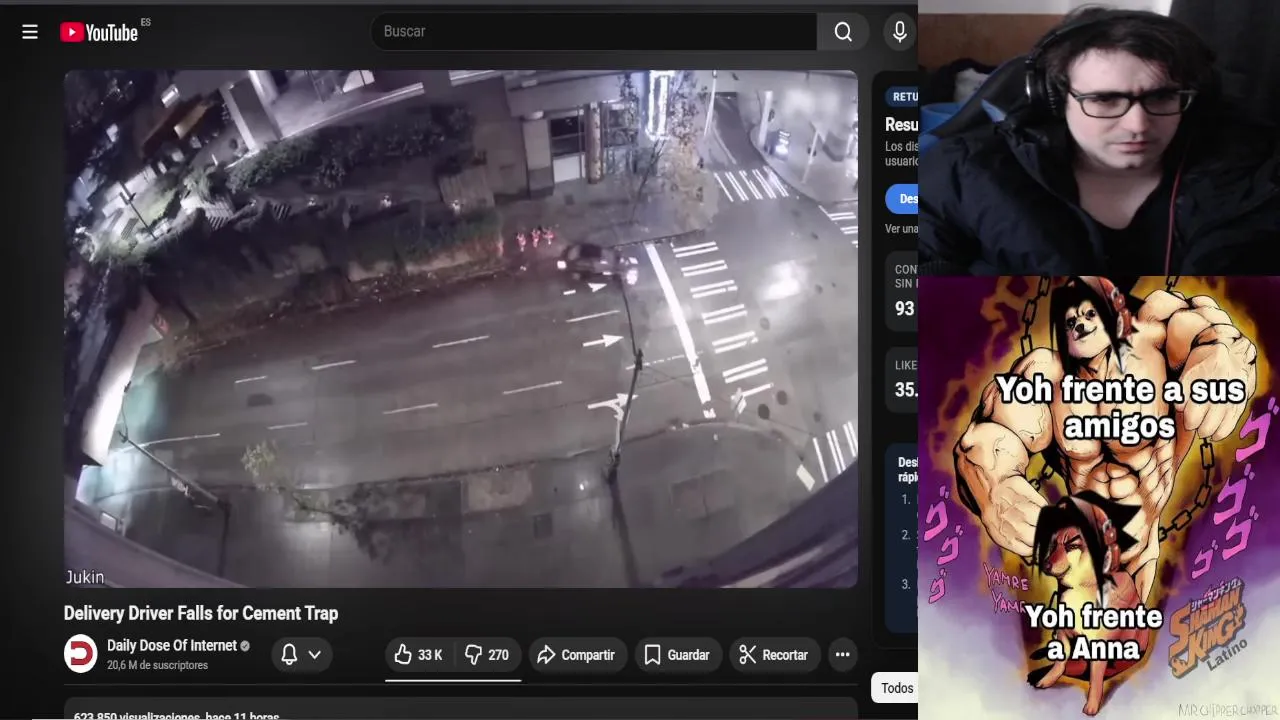Click Recortar clip button
The height and width of the screenshot is (720, 1280).
[774, 655]
